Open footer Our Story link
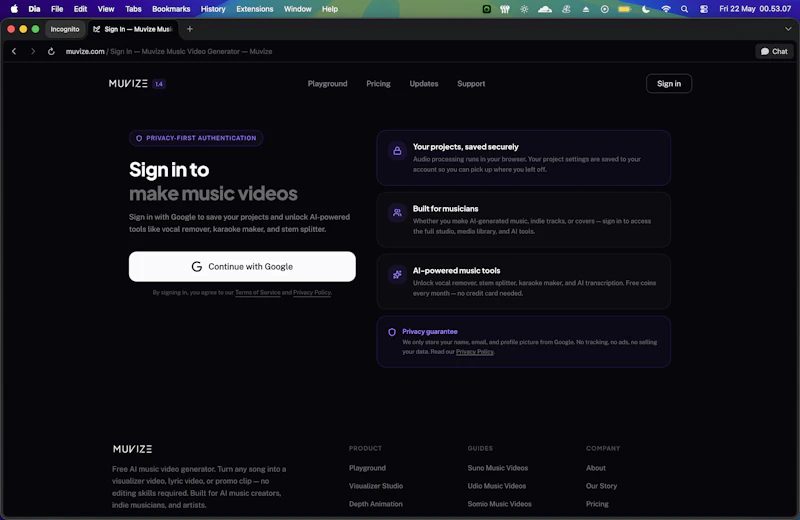 click(601, 486)
